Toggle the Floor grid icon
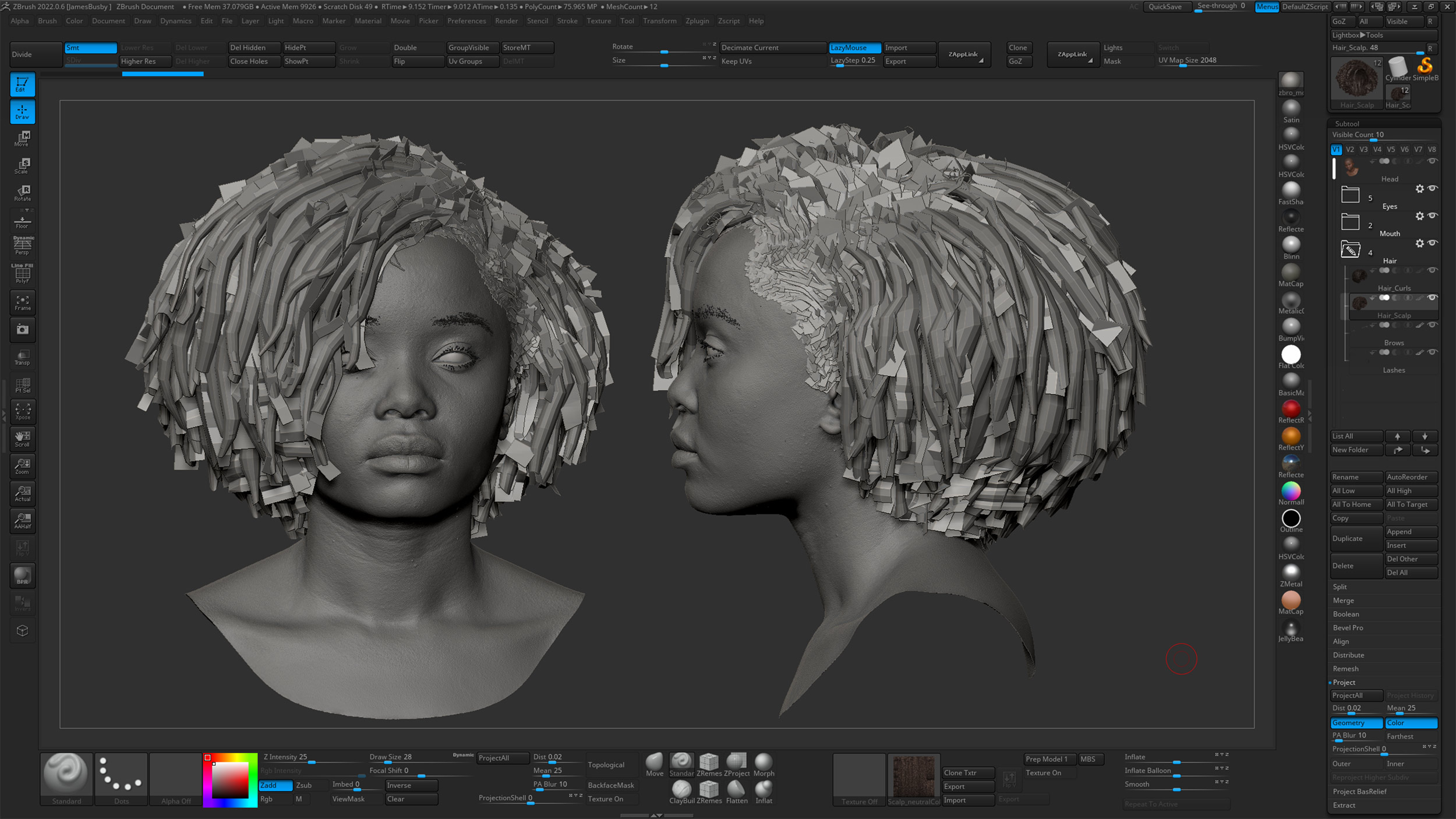Viewport: 1456px width, 819px height. click(x=22, y=219)
